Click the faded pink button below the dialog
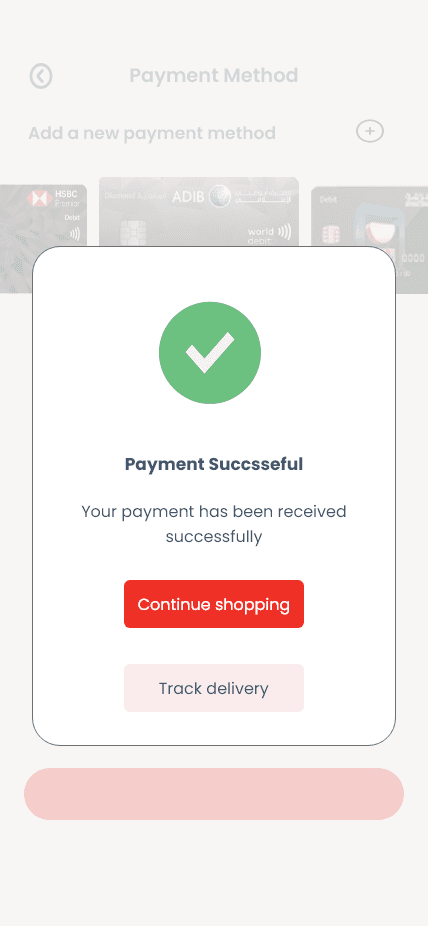Image resolution: width=428 pixels, height=926 pixels. (x=214, y=794)
